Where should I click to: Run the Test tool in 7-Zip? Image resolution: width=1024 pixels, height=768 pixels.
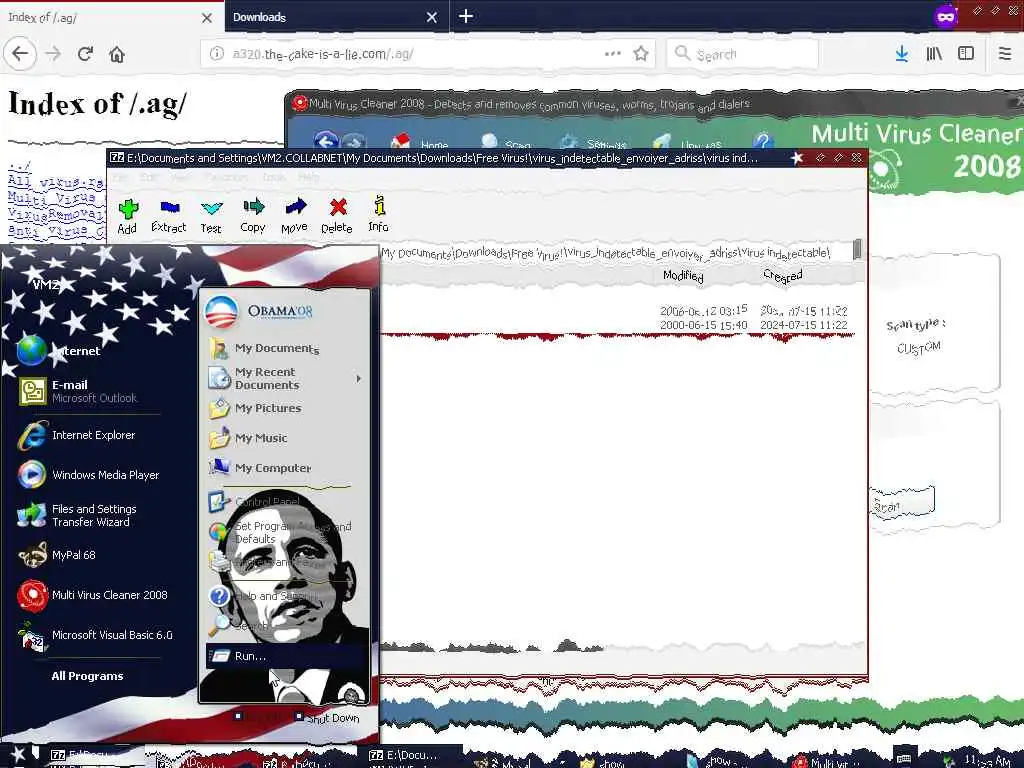(x=211, y=216)
